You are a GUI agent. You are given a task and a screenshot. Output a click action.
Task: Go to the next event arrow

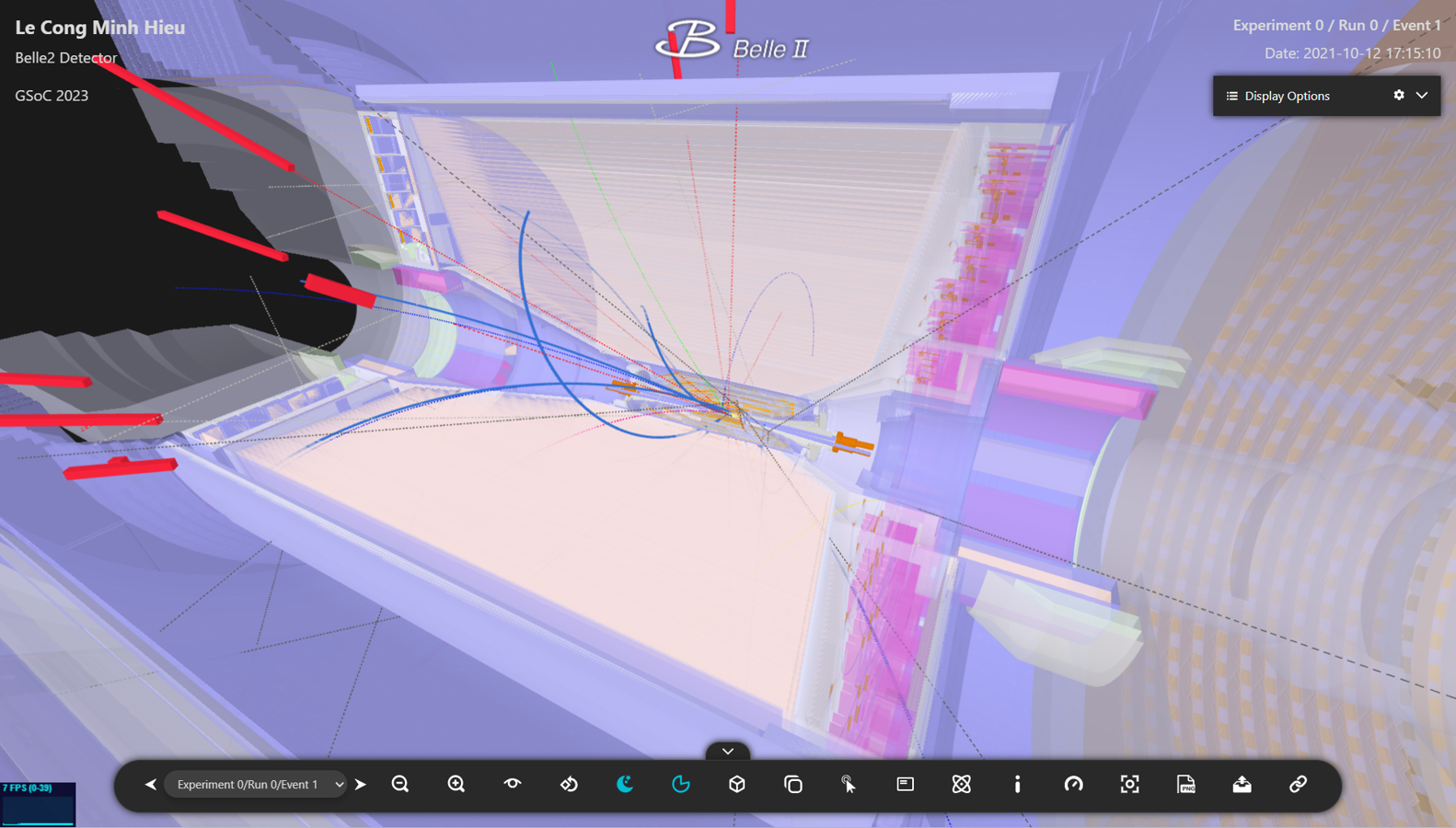pyautogui.click(x=361, y=785)
